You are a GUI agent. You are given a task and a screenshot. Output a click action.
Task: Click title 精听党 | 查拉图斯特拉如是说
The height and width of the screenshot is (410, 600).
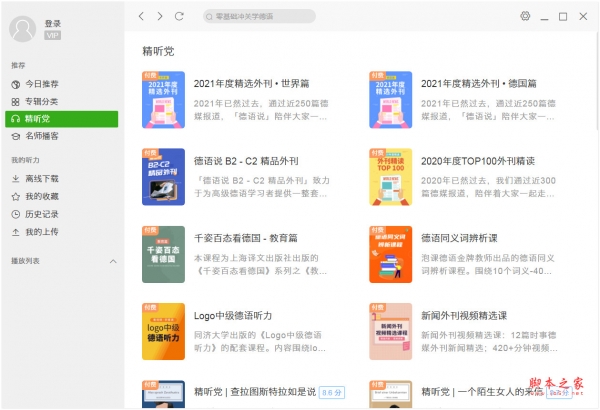click(x=255, y=392)
